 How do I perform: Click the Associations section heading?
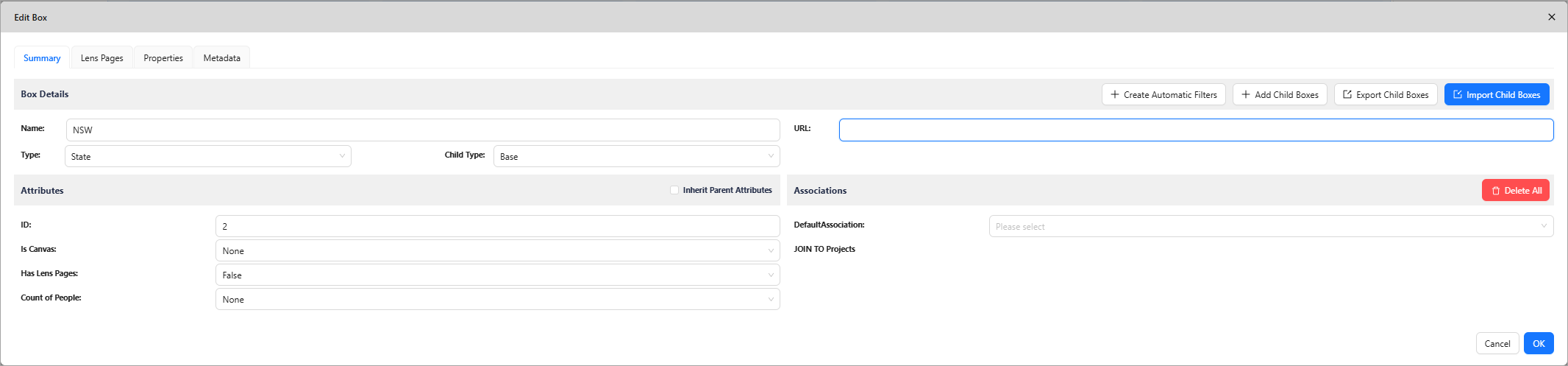(x=820, y=190)
